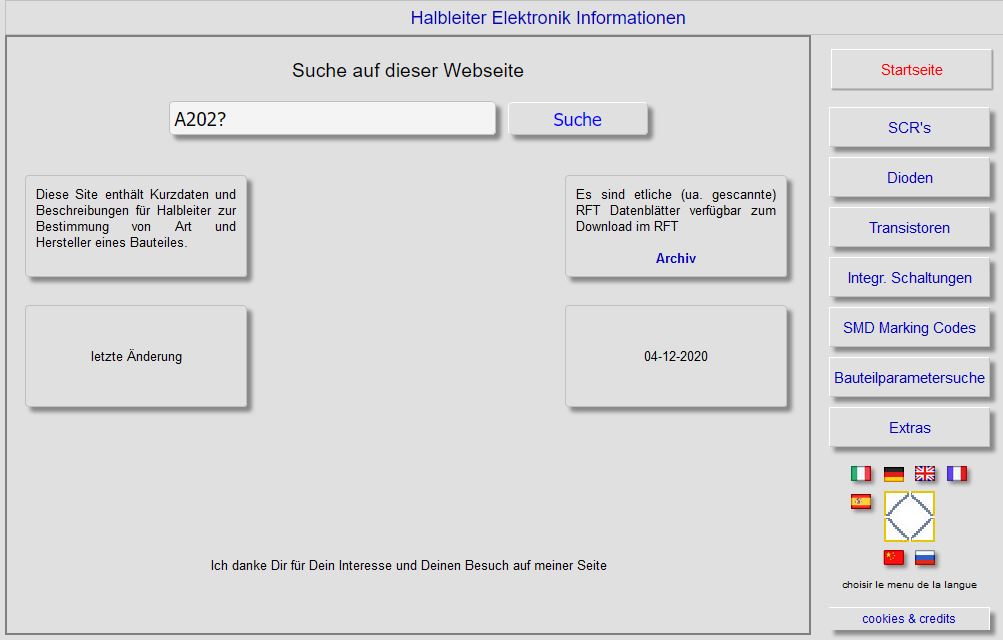
Task: Navigate to Transistoren
Action: click(909, 228)
